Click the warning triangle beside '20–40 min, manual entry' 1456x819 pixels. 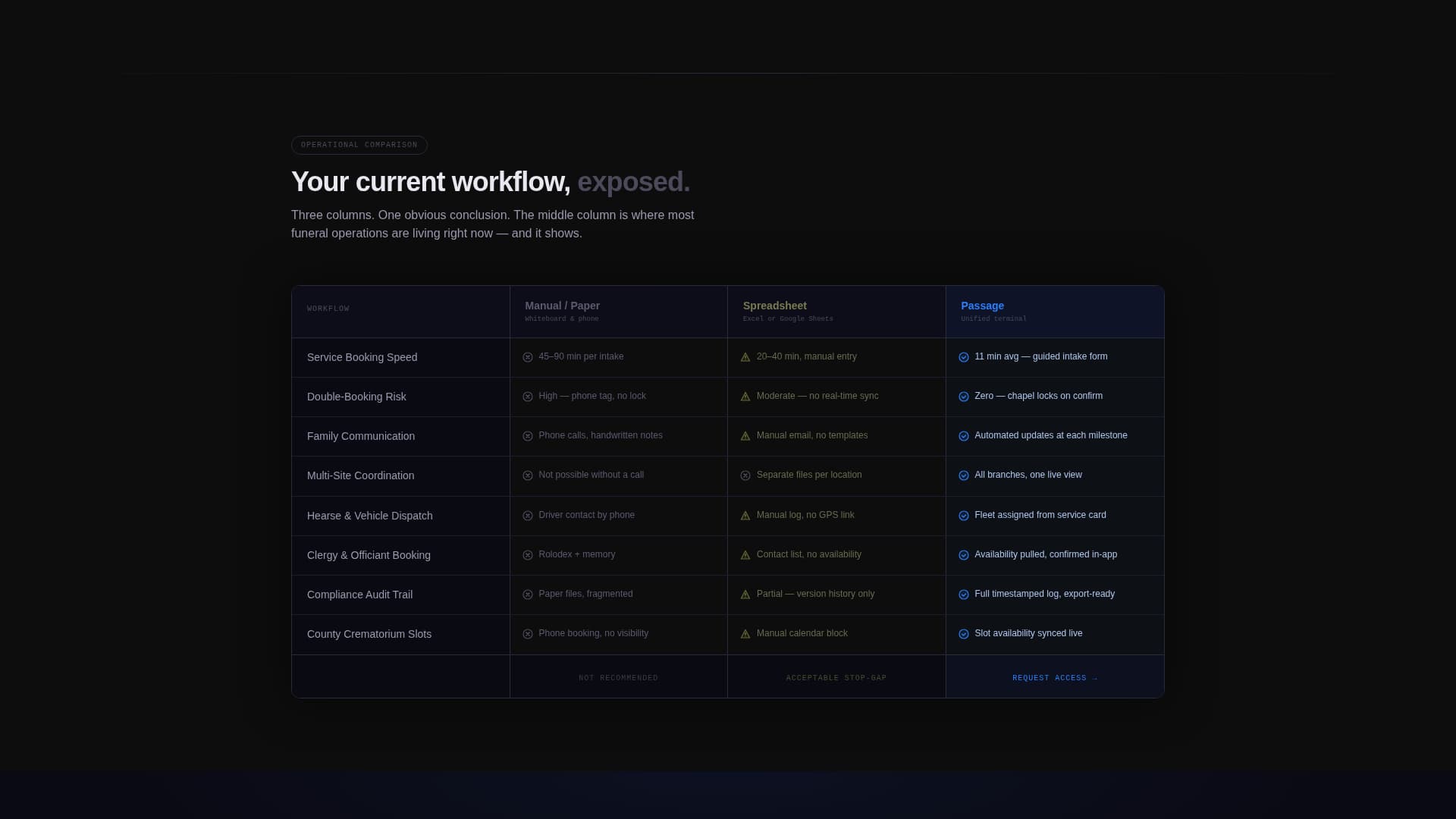click(x=745, y=357)
